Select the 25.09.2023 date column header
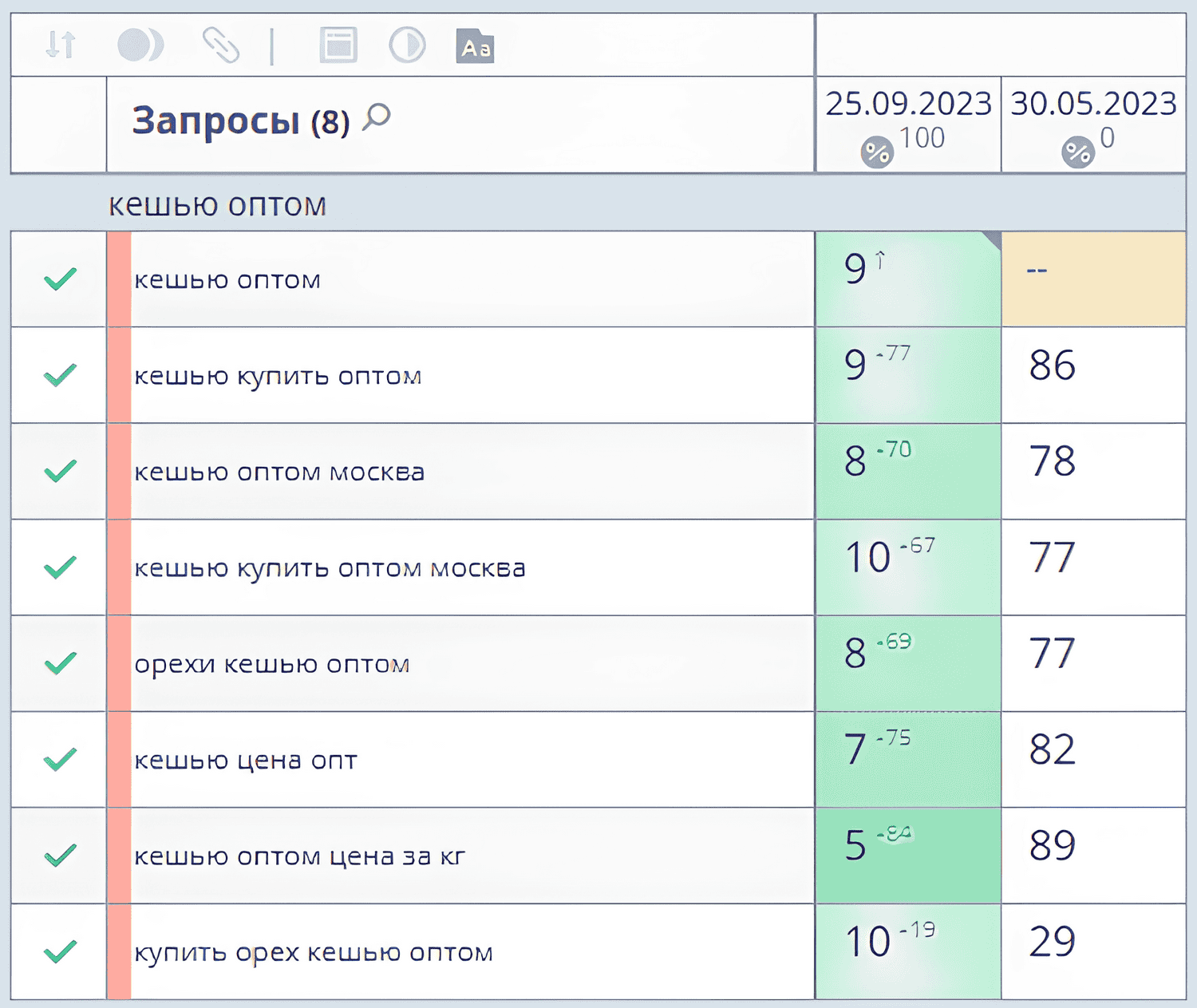Image resolution: width=1197 pixels, height=1008 pixels. (x=908, y=104)
